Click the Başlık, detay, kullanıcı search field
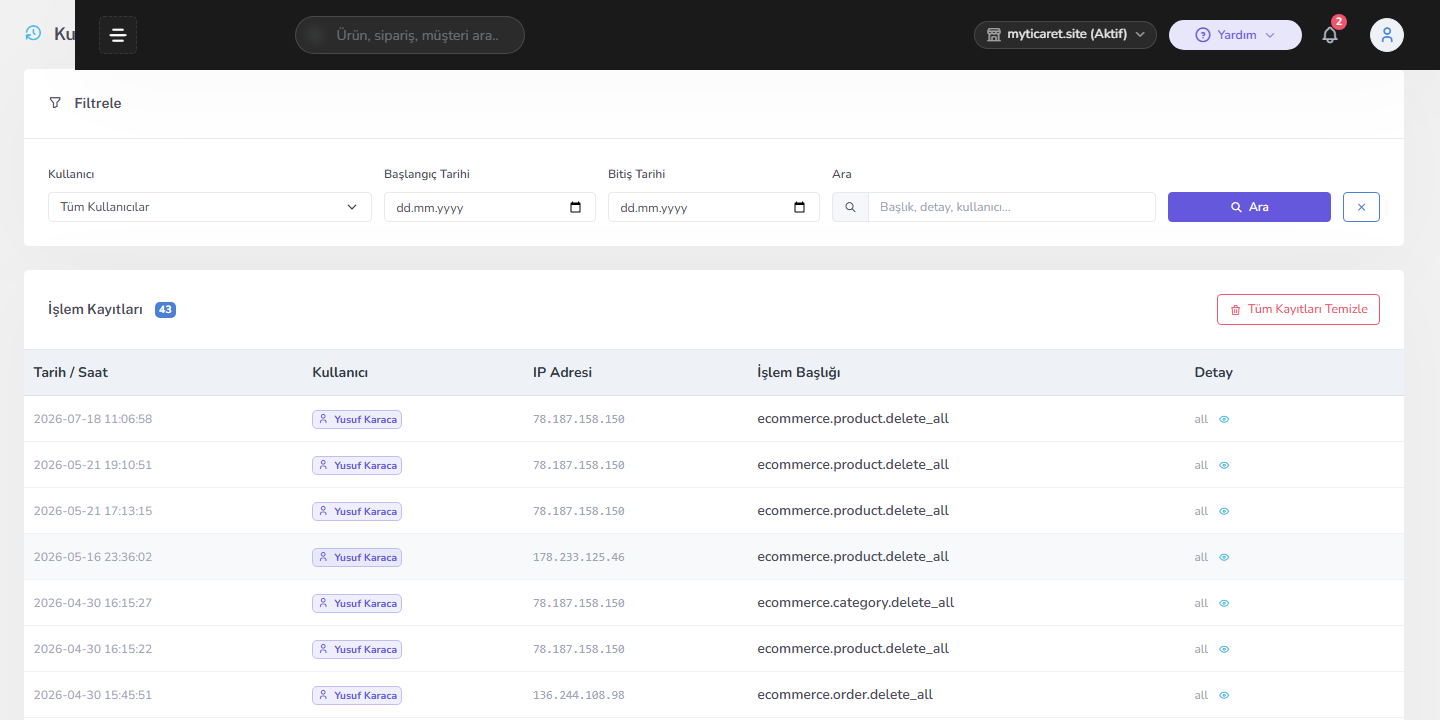This screenshot has width=1440, height=720. [1012, 207]
